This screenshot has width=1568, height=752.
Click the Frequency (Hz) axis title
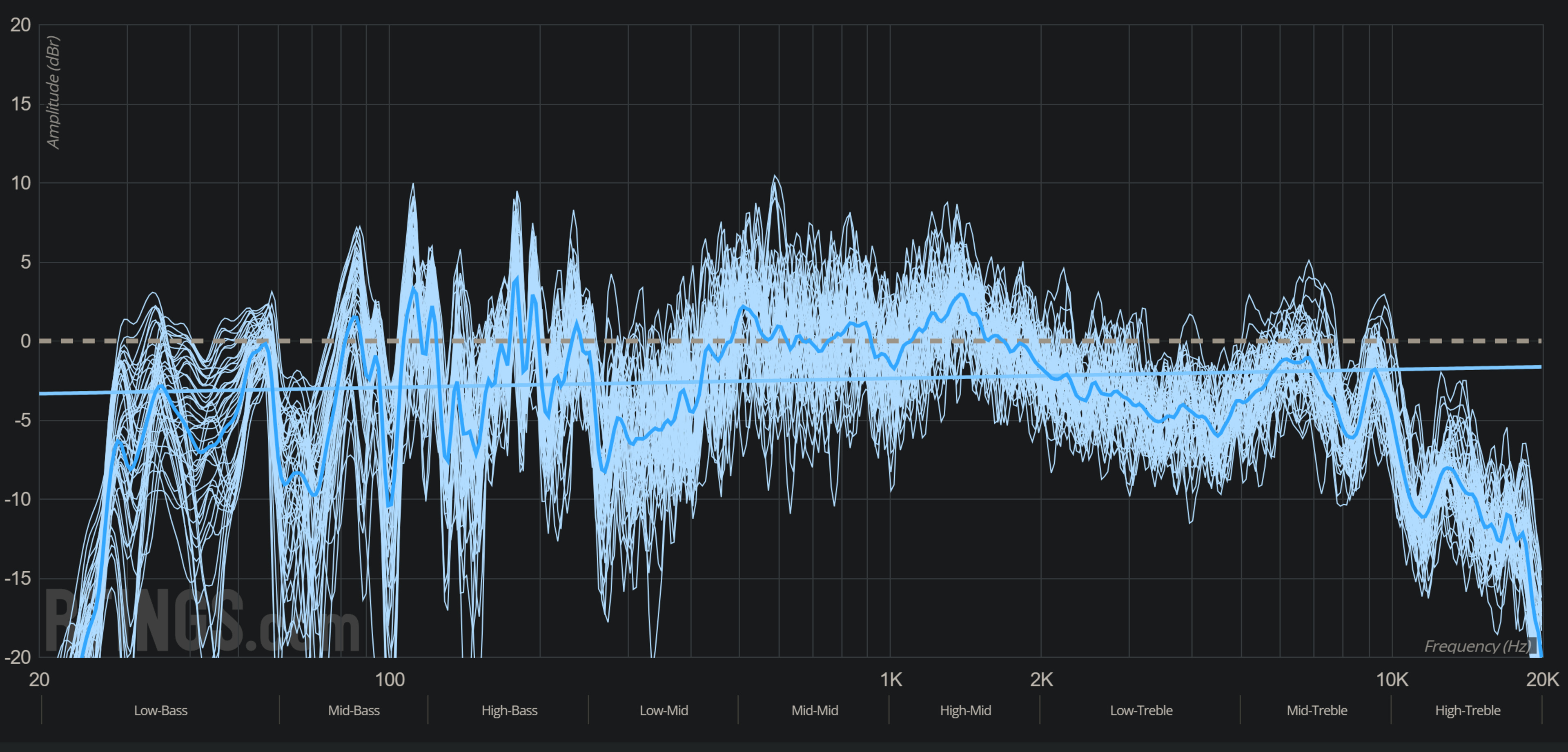[1477, 646]
